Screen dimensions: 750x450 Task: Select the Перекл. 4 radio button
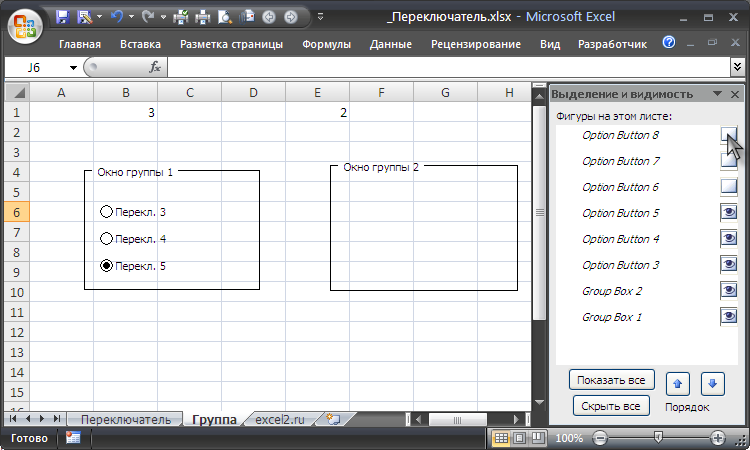(x=107, y=239)
